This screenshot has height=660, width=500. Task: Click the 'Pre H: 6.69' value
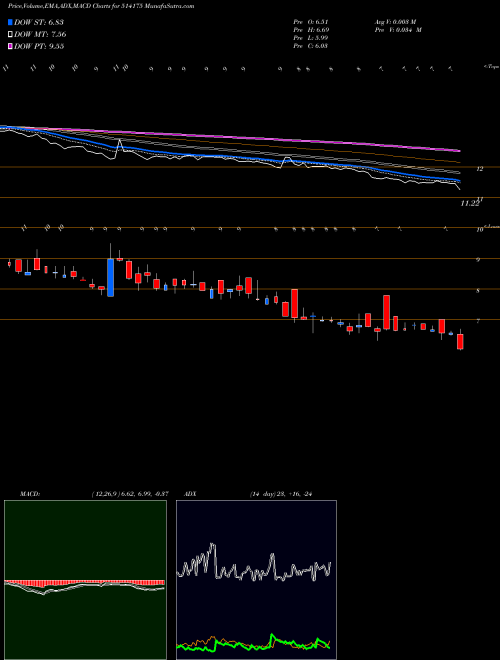click(311, 30)
